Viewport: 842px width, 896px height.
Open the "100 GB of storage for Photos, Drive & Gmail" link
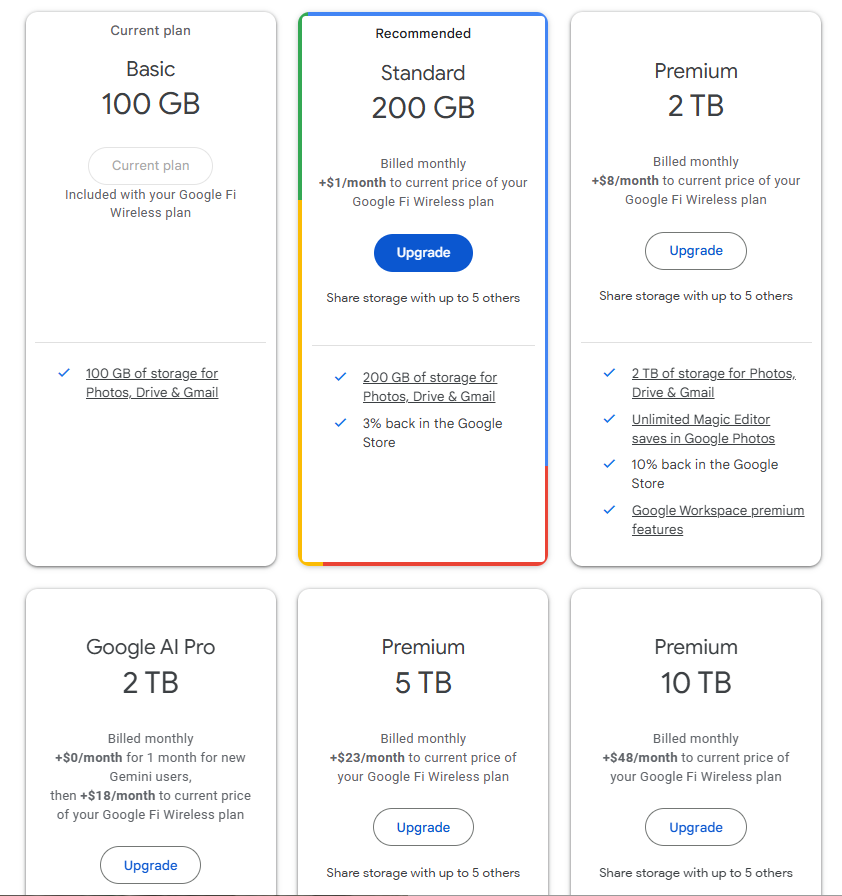point(151,383)
